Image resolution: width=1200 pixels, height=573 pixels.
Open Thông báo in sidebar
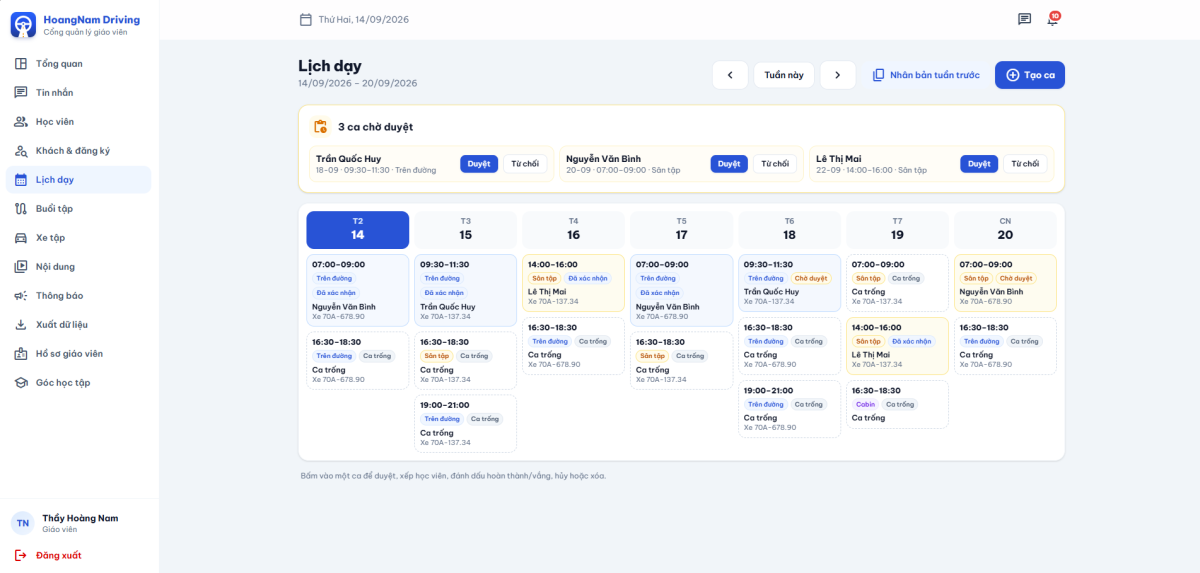point(79,296)
